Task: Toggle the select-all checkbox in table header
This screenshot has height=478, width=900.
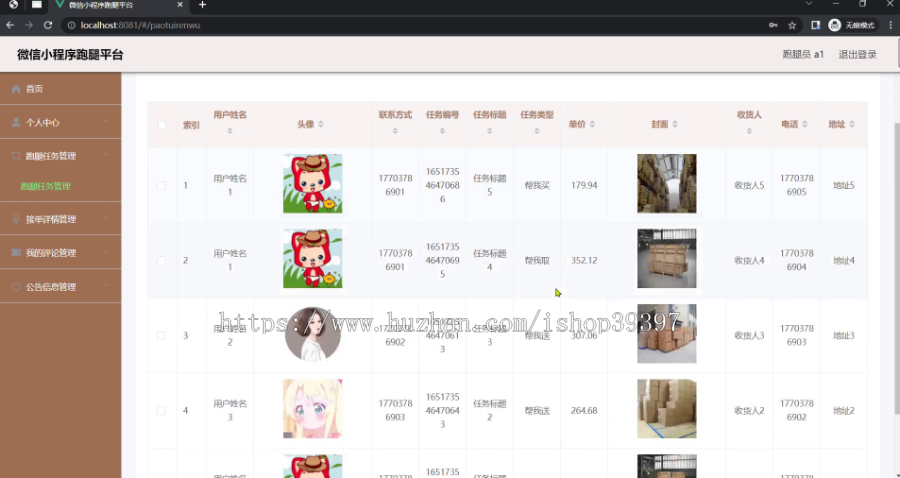Action: click(162, 125)
